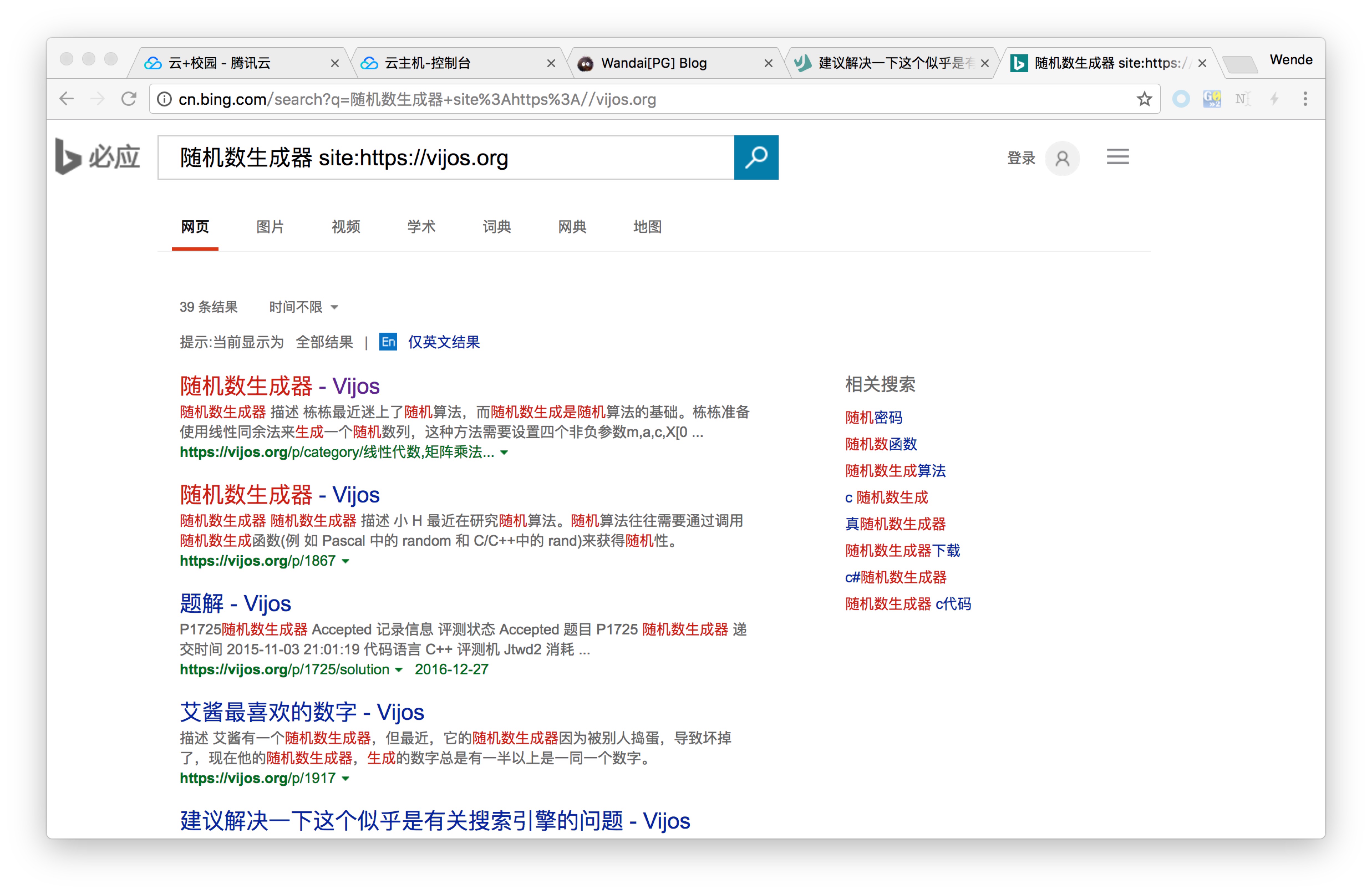This screenshot has width=1372, height=894.
Task: Click related search 随机数生成器 c代码
Action: tap(908, 603)
